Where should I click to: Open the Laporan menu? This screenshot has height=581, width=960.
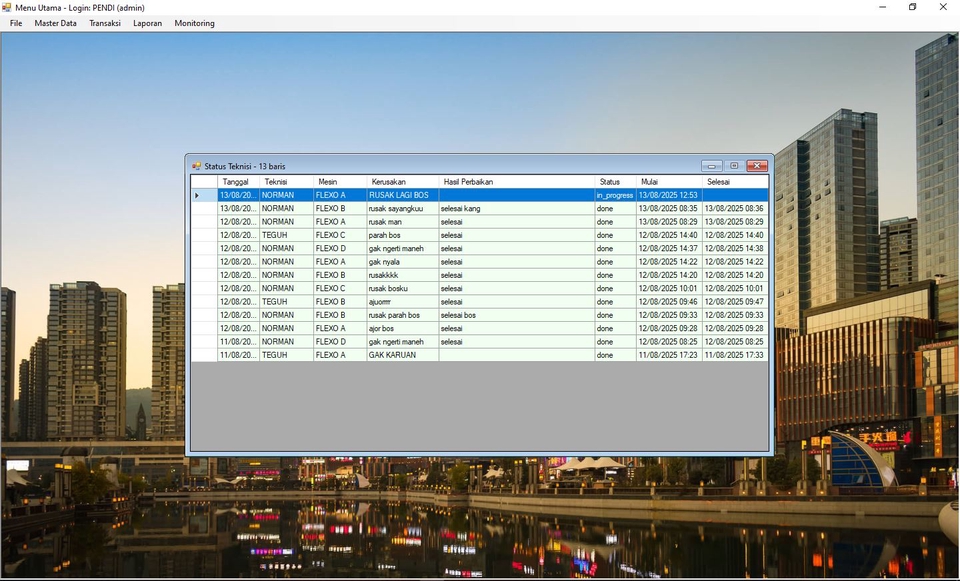pos(147,23)
